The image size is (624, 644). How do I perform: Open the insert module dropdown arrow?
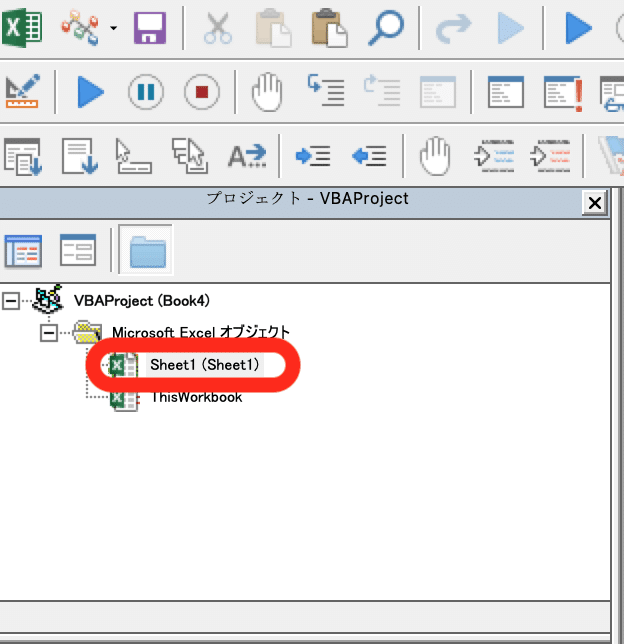(113, 28)
